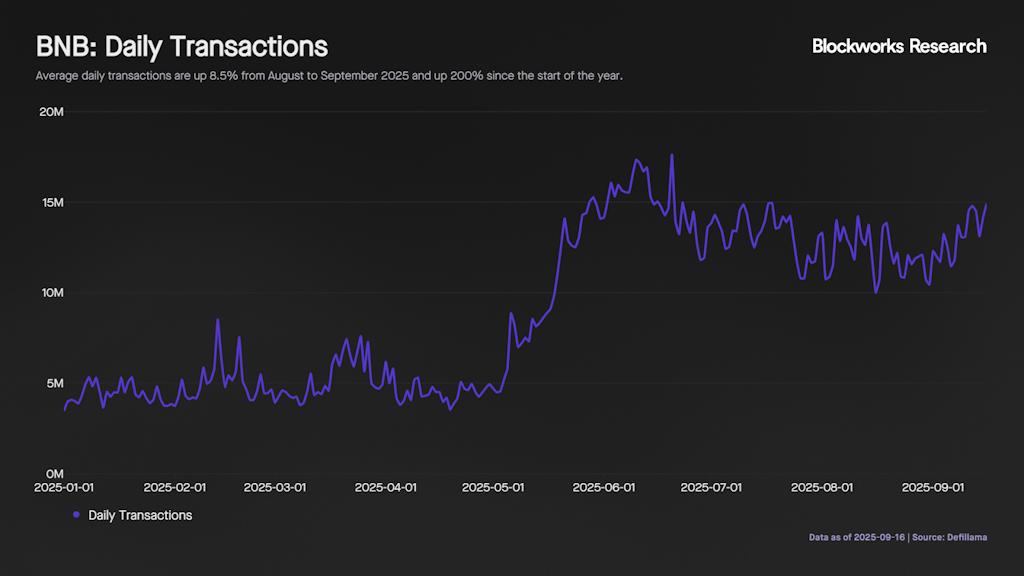Select the 20M y-axis label
This screenshot has height=576, width=1024.
pos(52,112)
